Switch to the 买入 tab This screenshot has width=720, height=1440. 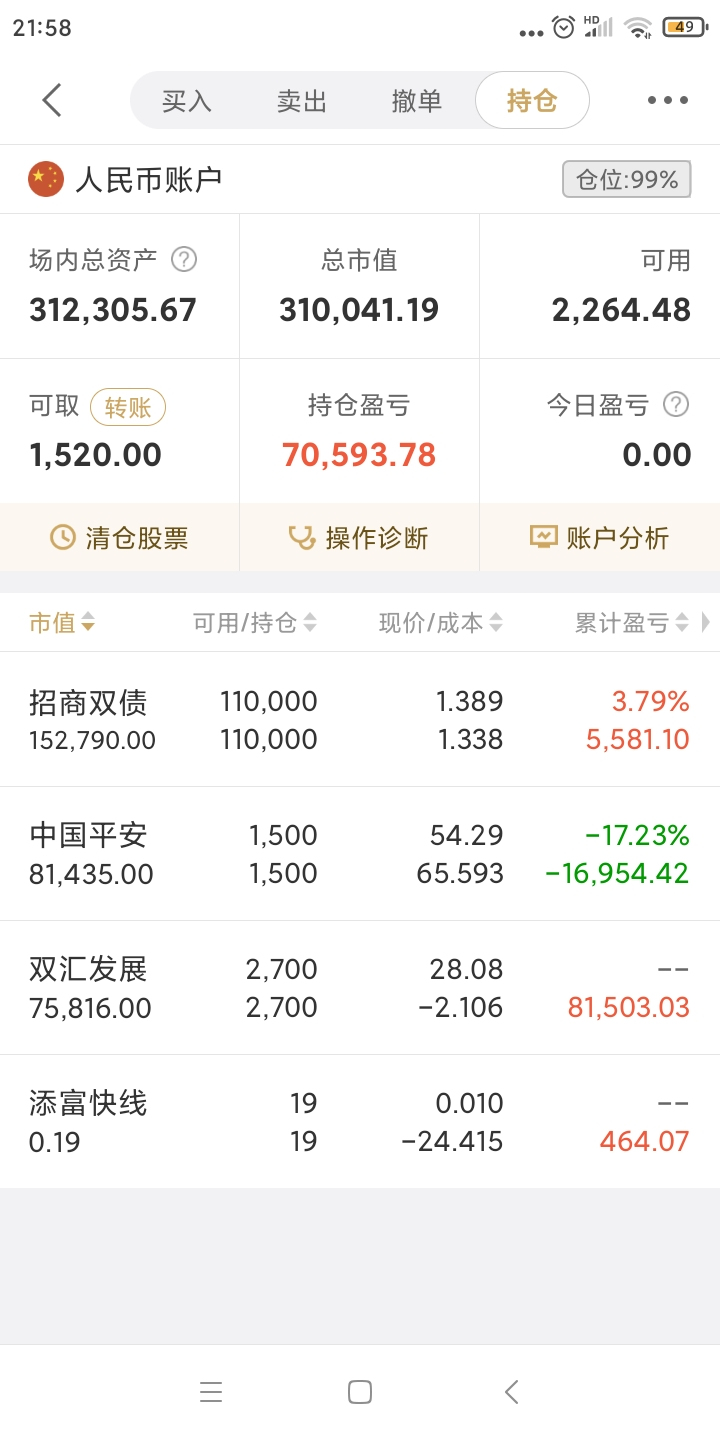pyautogui.click(x=187, y=101)
